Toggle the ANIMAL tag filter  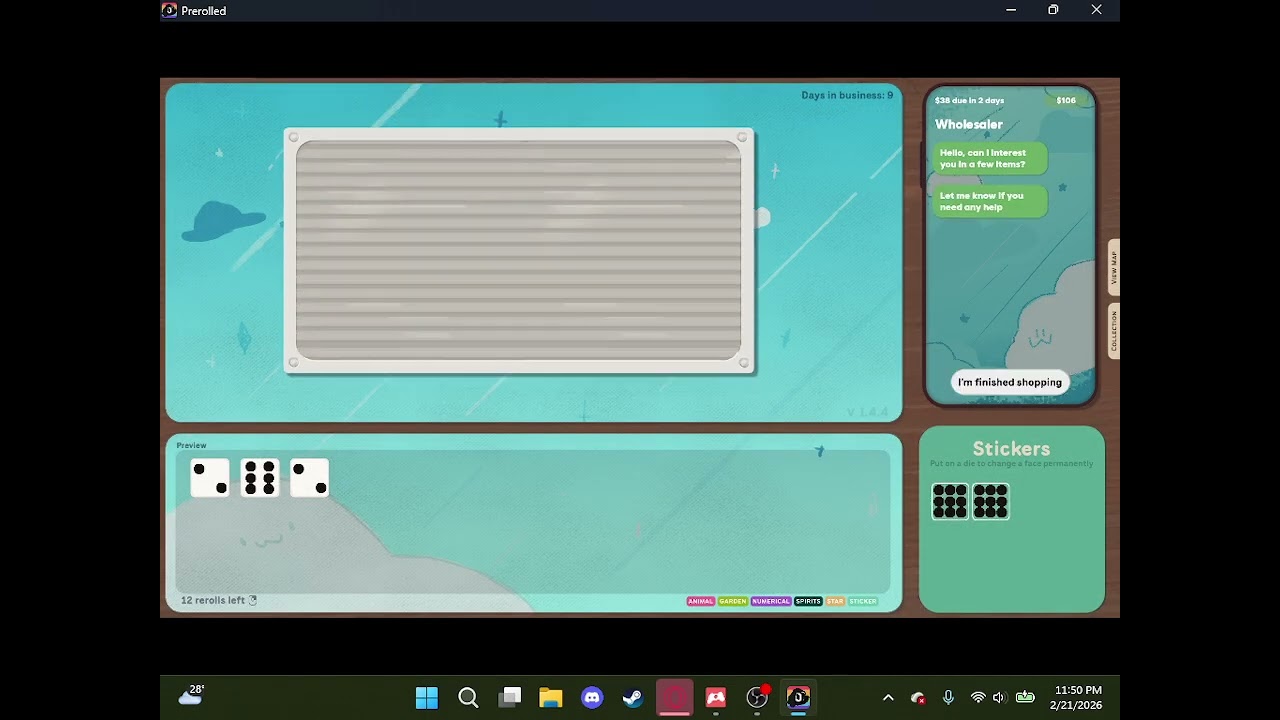(x=701, y=601)
